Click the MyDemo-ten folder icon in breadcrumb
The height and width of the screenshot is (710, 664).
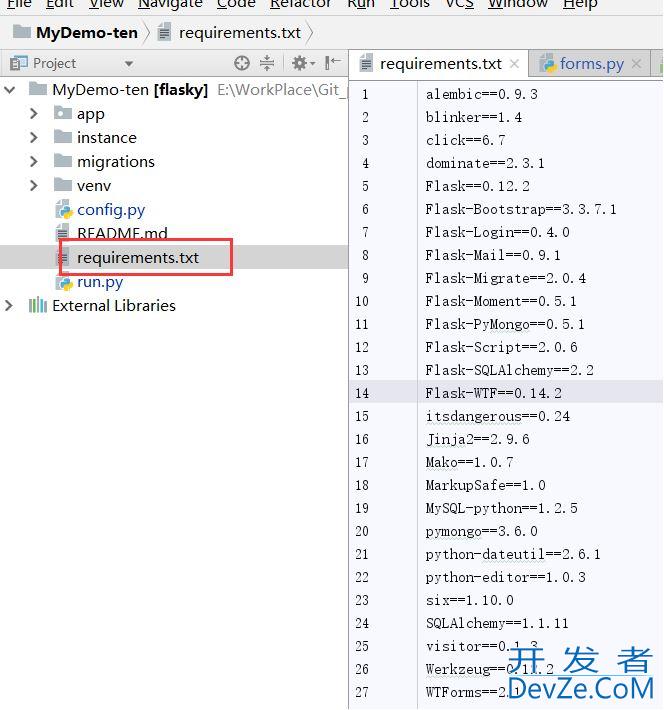[22, 32]
